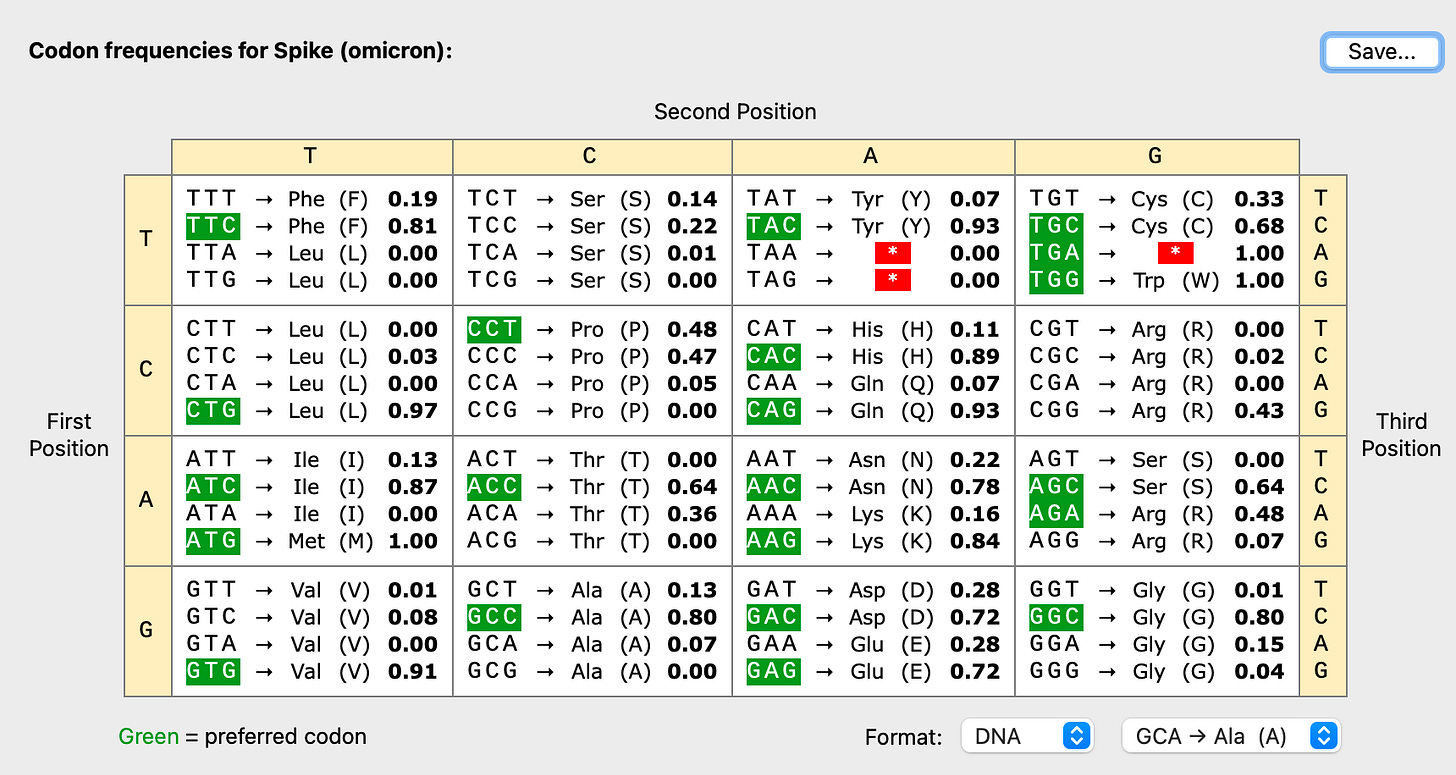The width and height of the screenshot is (1456, 775).
Task: Select the green ATC codon cell
Action: [x=212, y=486]
